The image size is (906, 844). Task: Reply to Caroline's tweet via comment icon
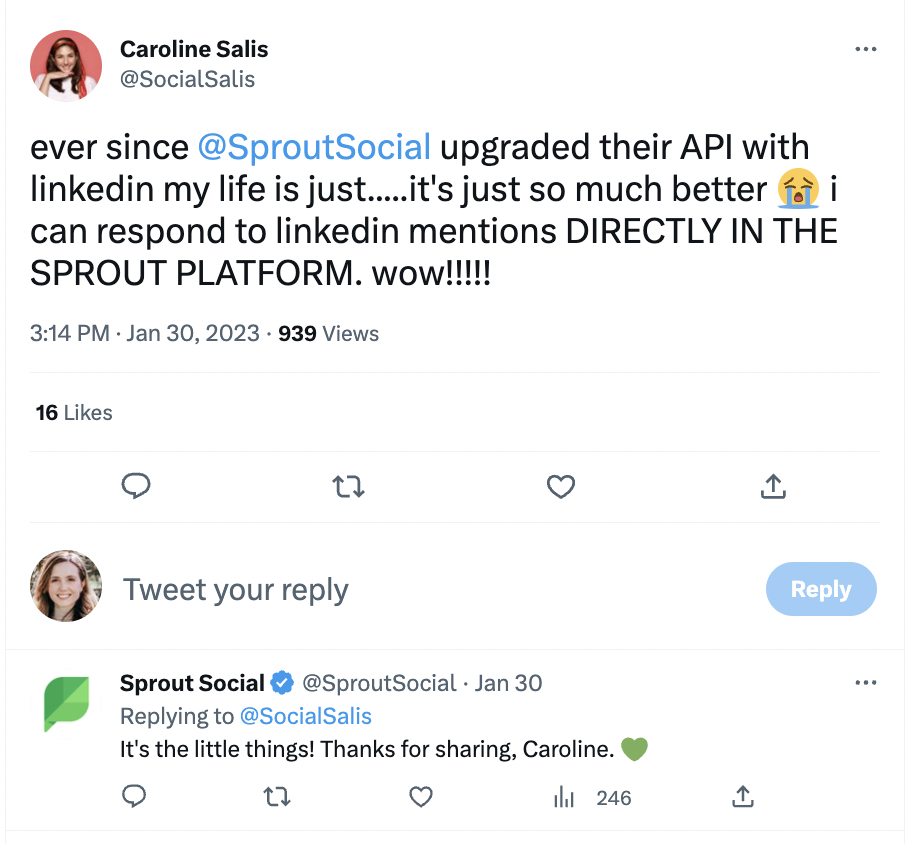click(135, 486)
